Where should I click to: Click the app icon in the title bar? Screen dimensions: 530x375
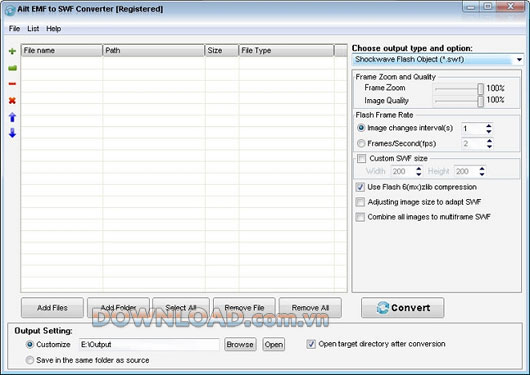(x=10, y=10)
